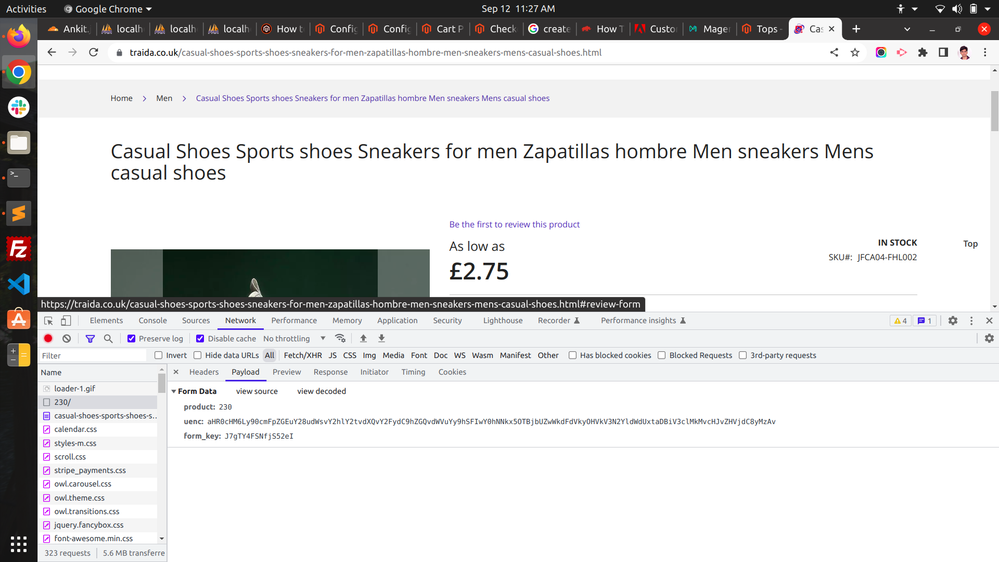This screenshot has width=999, height=562.
Task: Switch to the Console panel tab
Action: [x=152, y=321]
